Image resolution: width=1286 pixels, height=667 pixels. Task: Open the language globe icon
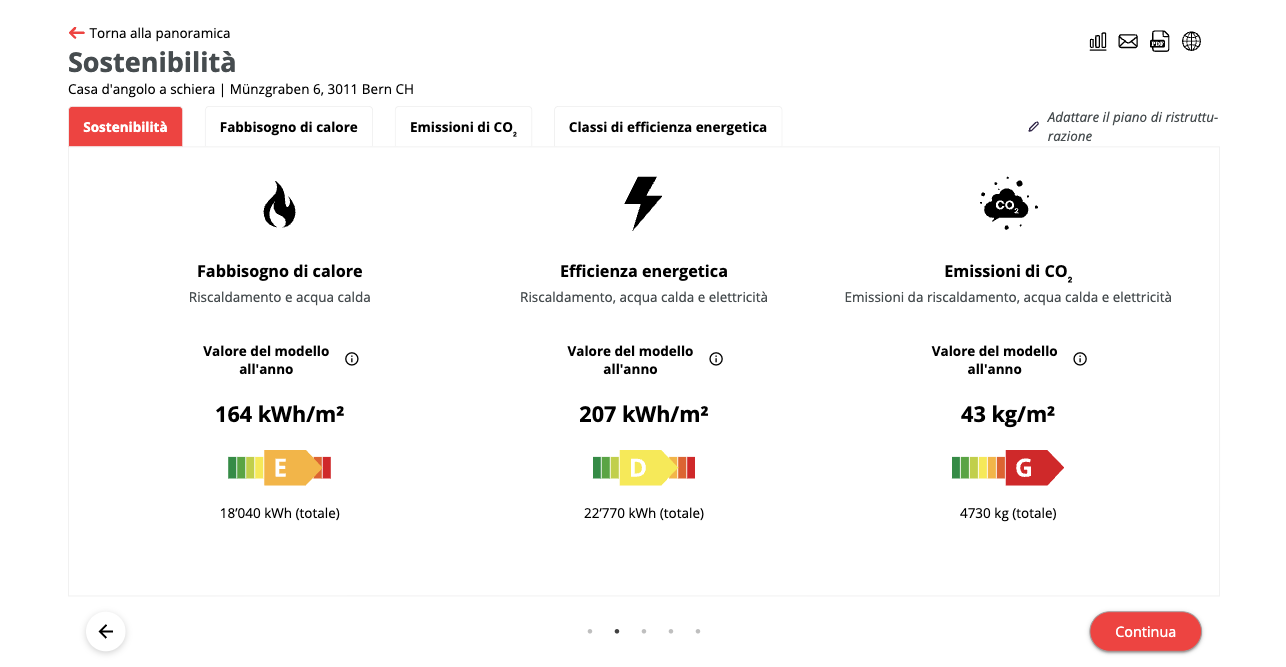point(1191,41)
